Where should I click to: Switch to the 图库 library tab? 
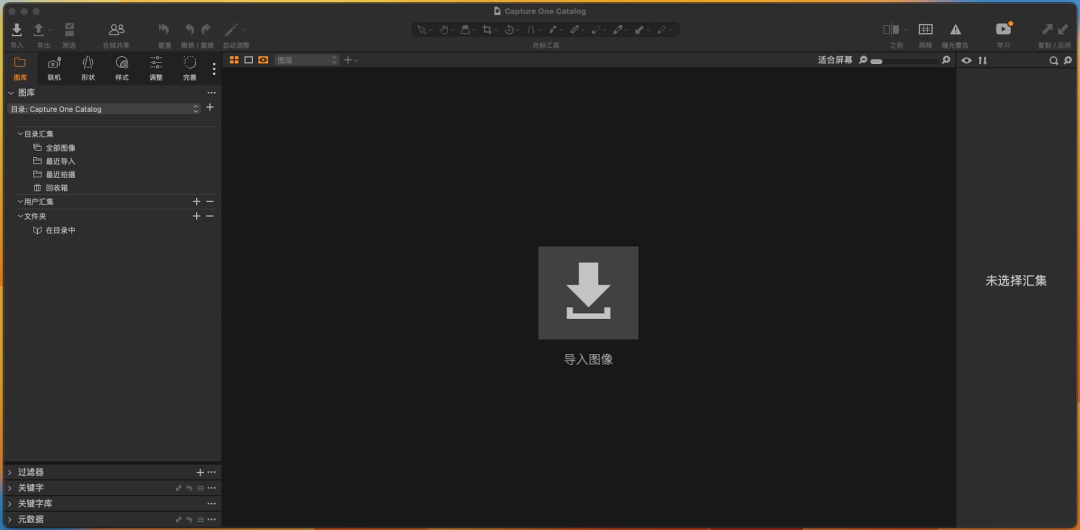click(20, 68)
